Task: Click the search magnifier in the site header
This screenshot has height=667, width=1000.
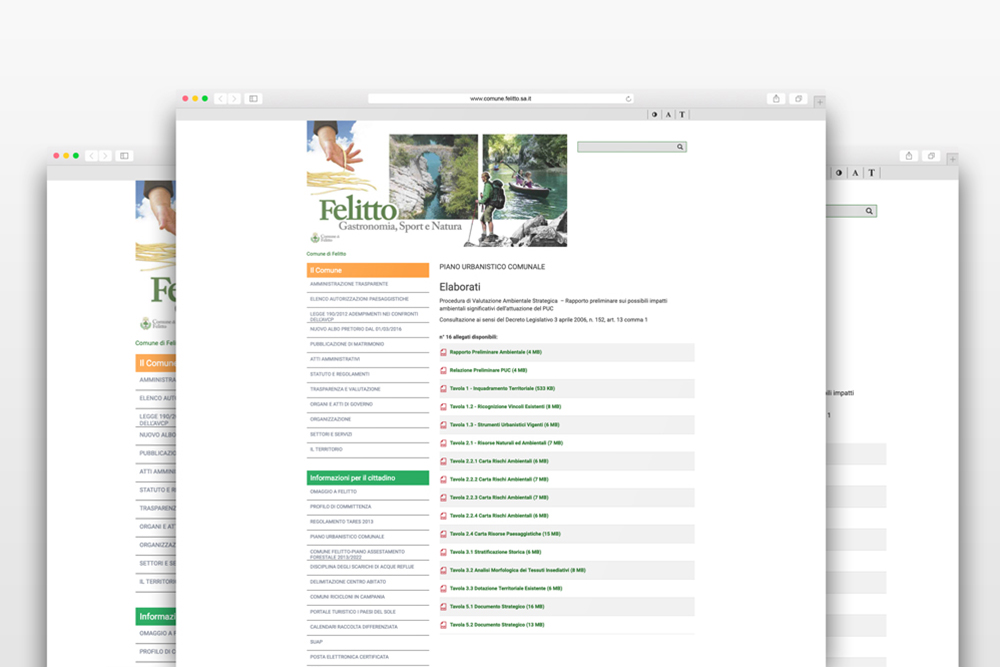Action: coord(680,147)
